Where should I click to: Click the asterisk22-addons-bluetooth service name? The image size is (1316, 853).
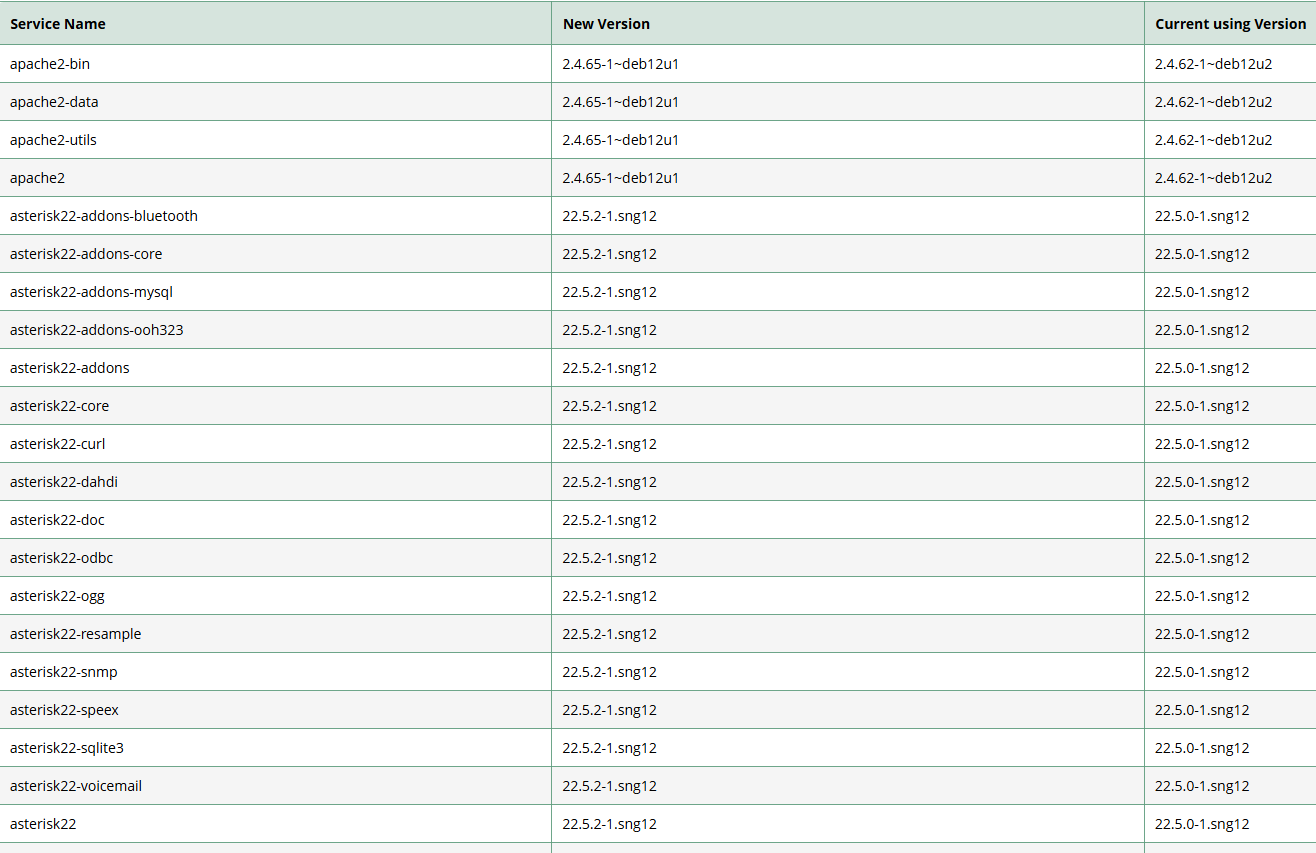pos(104,216)
